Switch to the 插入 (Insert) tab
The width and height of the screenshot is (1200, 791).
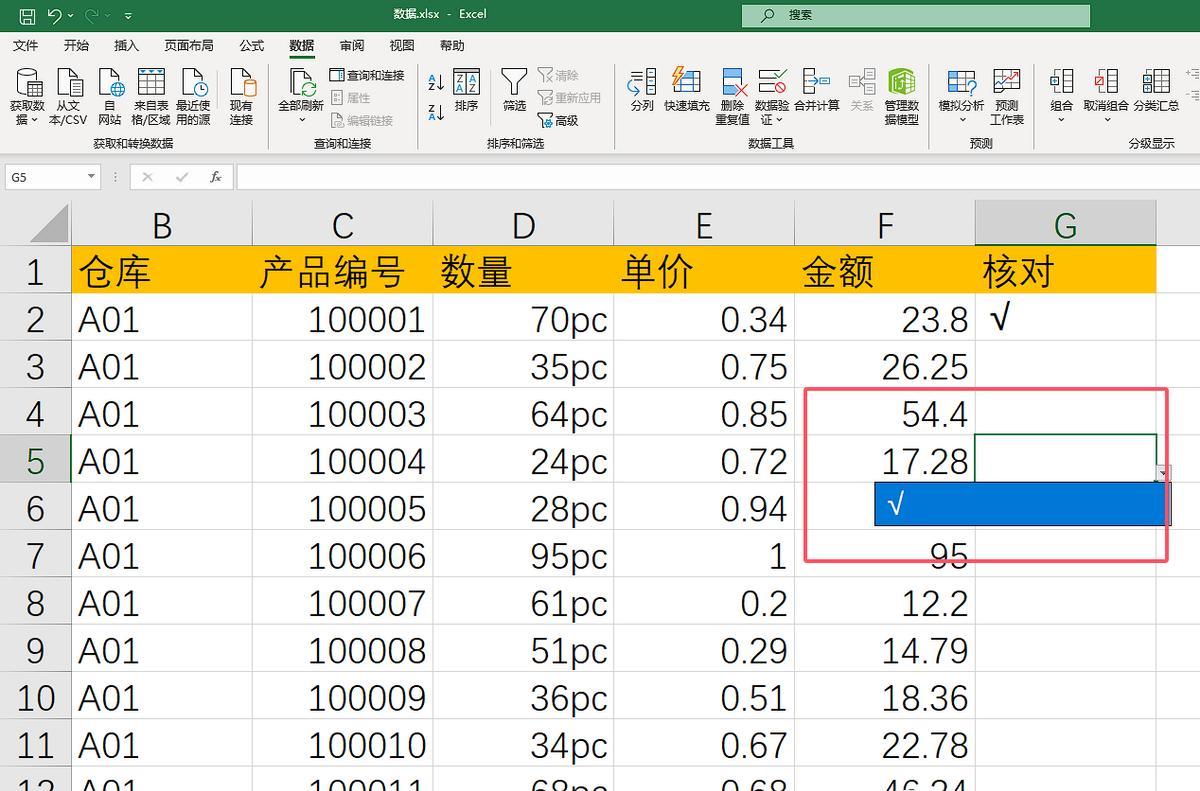(127, 45)
